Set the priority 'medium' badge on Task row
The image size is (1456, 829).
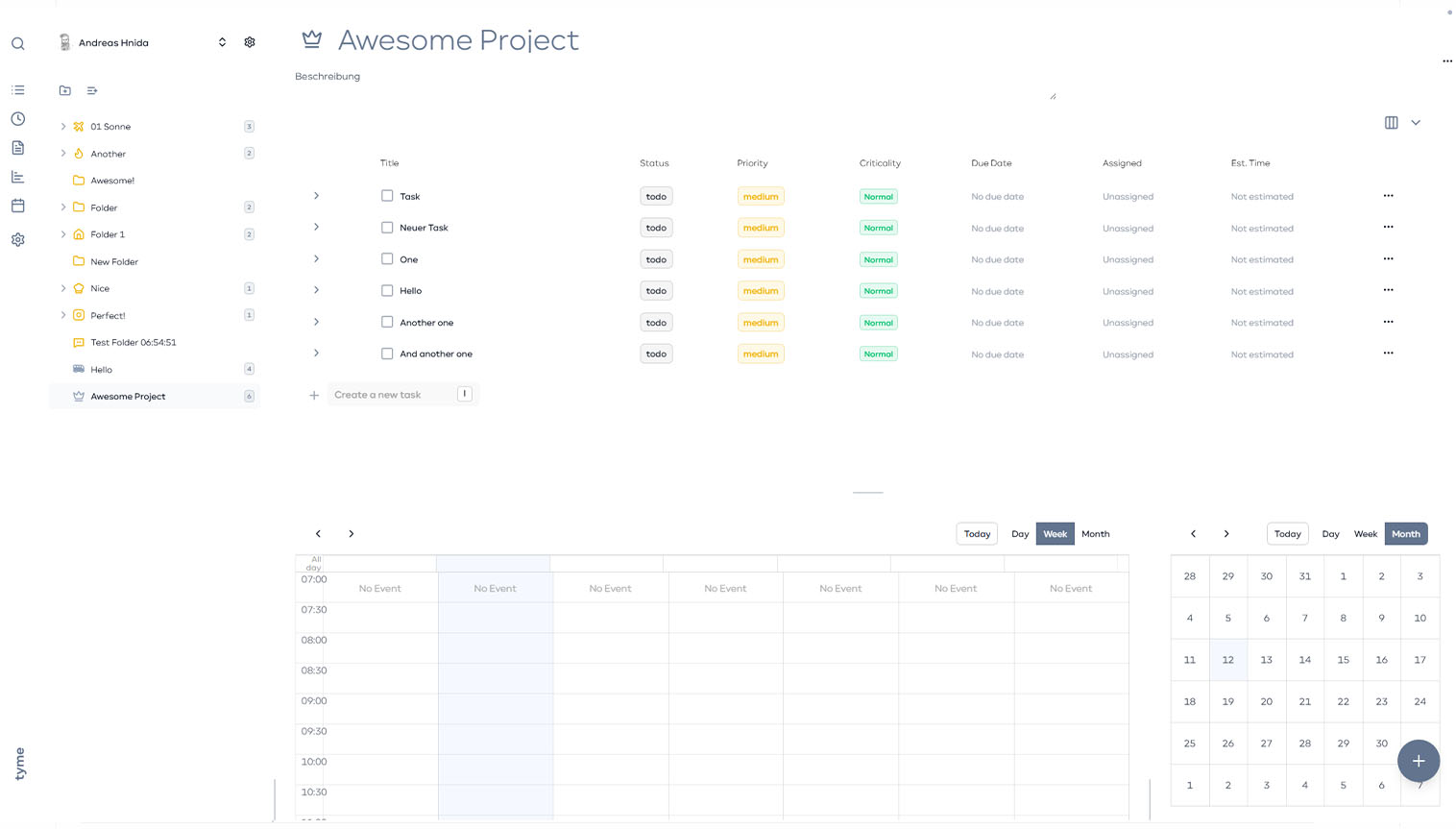760,196
